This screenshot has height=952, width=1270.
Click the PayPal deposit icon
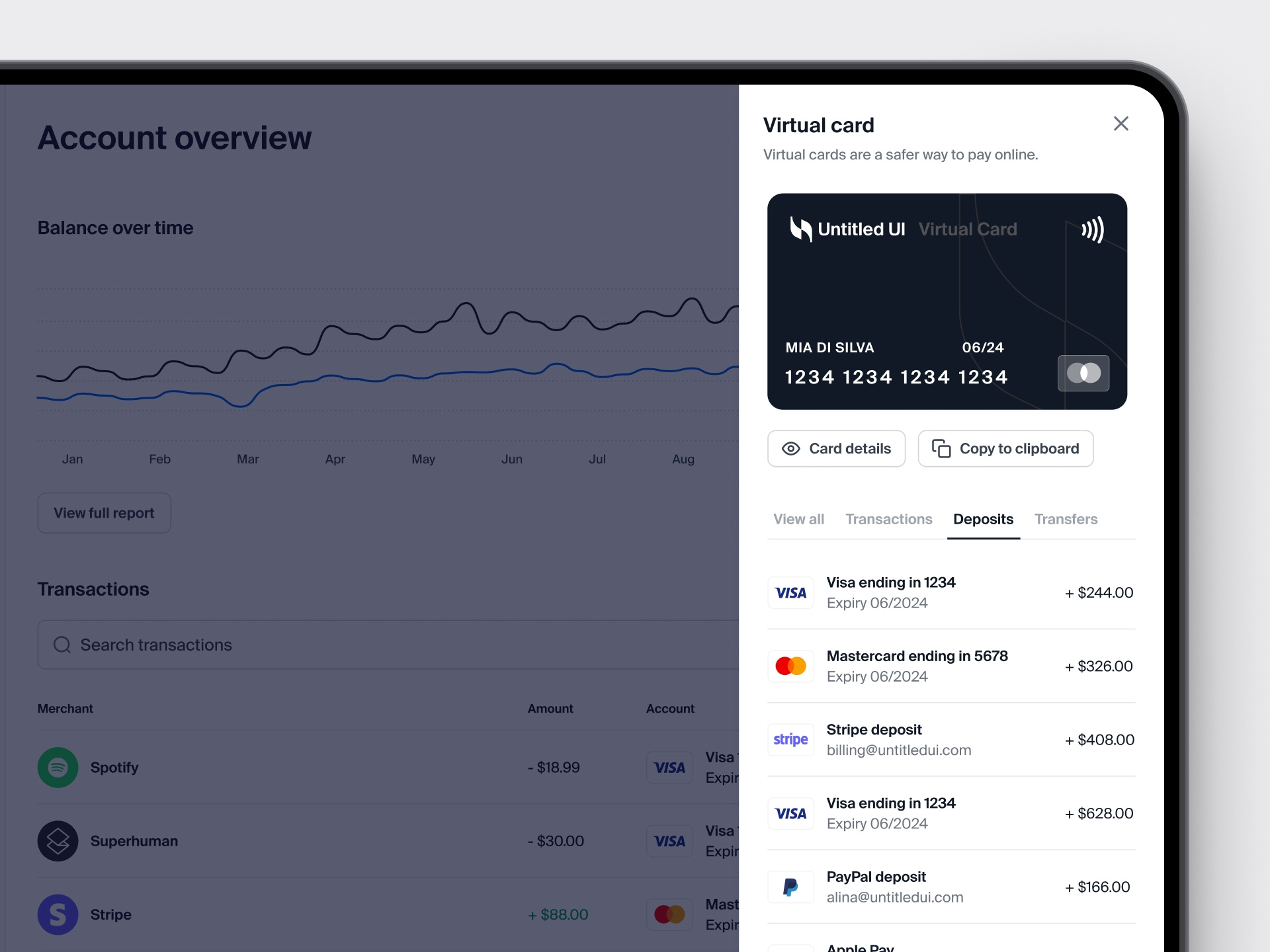click(790, 887)
